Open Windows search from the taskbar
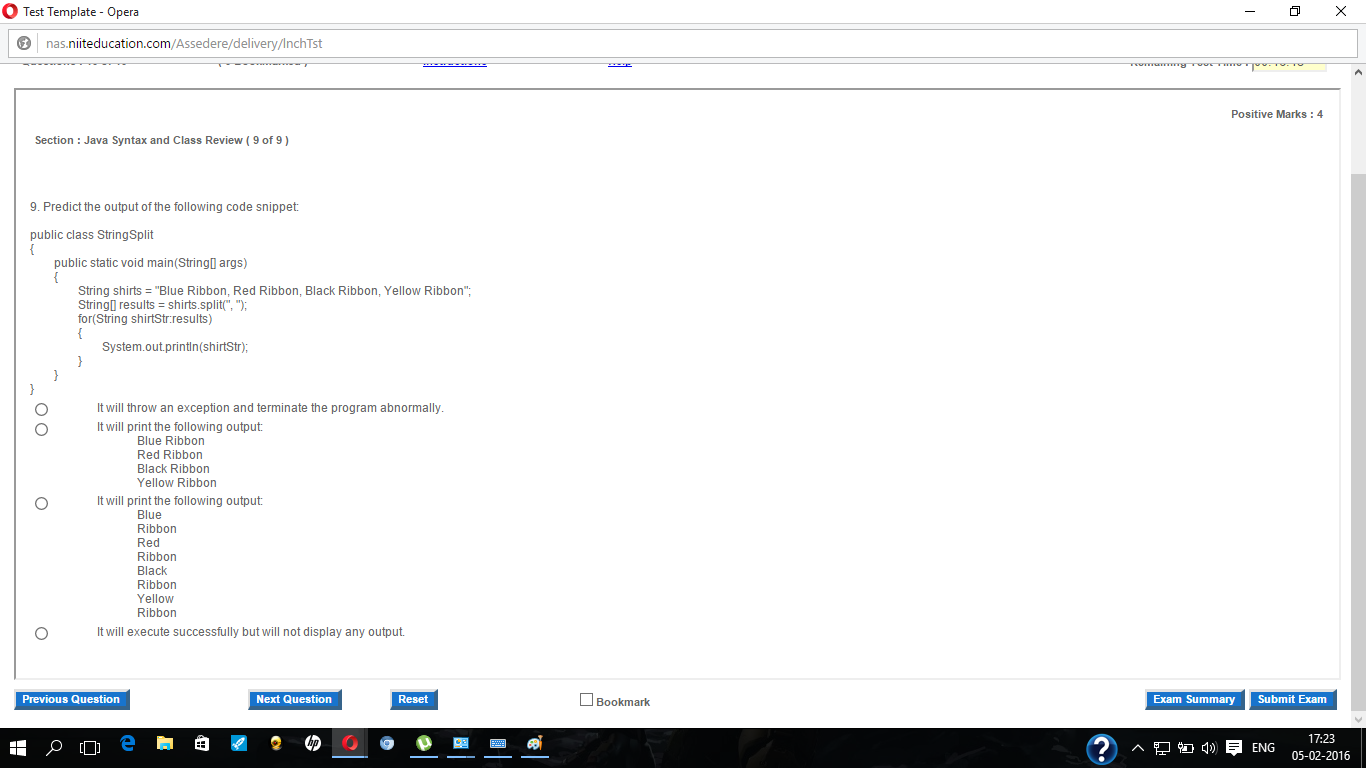Image resolution: width=1366 pixels, height=768 pixels. coord(54,746)
